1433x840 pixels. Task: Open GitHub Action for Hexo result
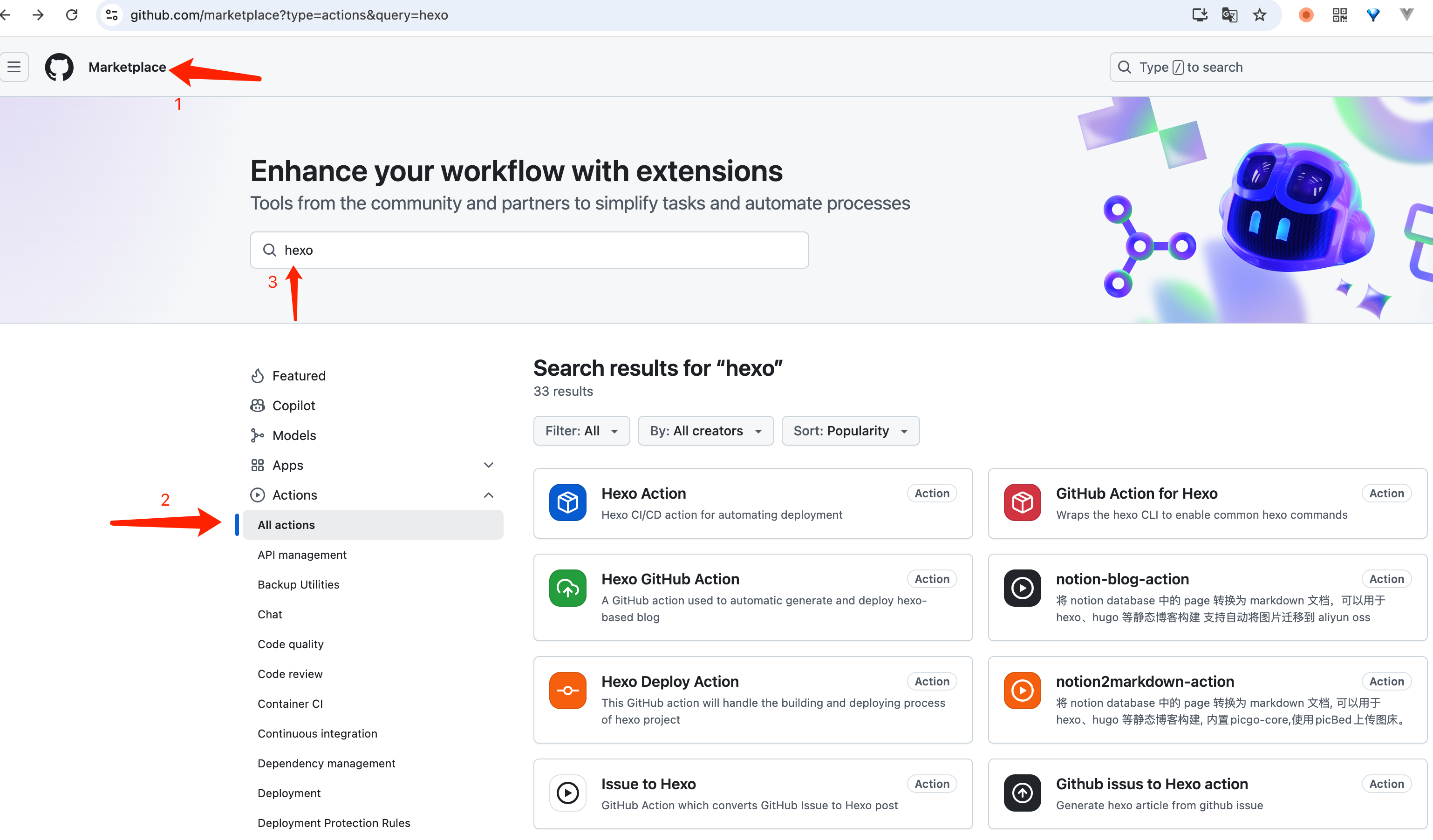[x=1136, y=493]
